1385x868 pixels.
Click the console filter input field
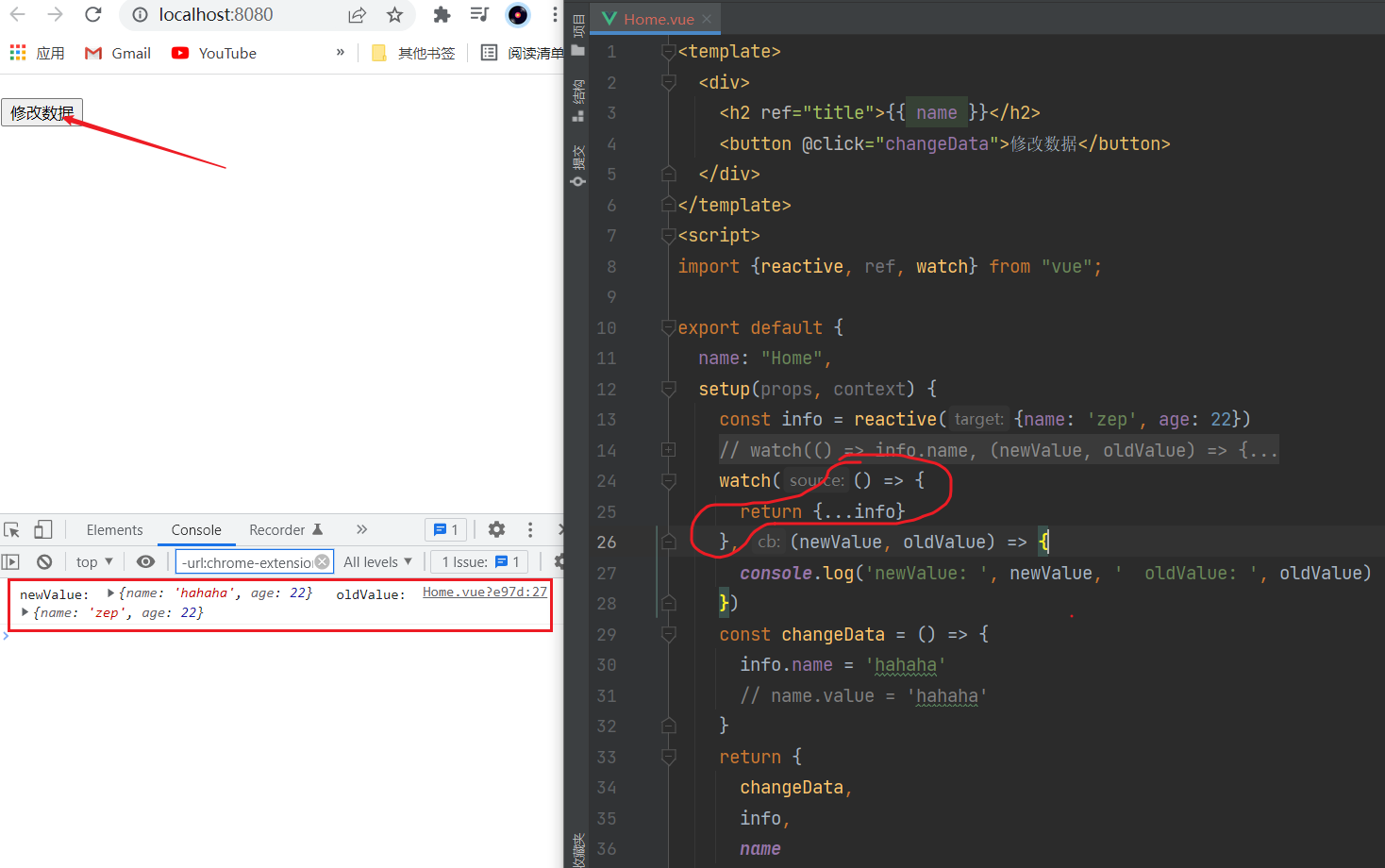point(250,561)
